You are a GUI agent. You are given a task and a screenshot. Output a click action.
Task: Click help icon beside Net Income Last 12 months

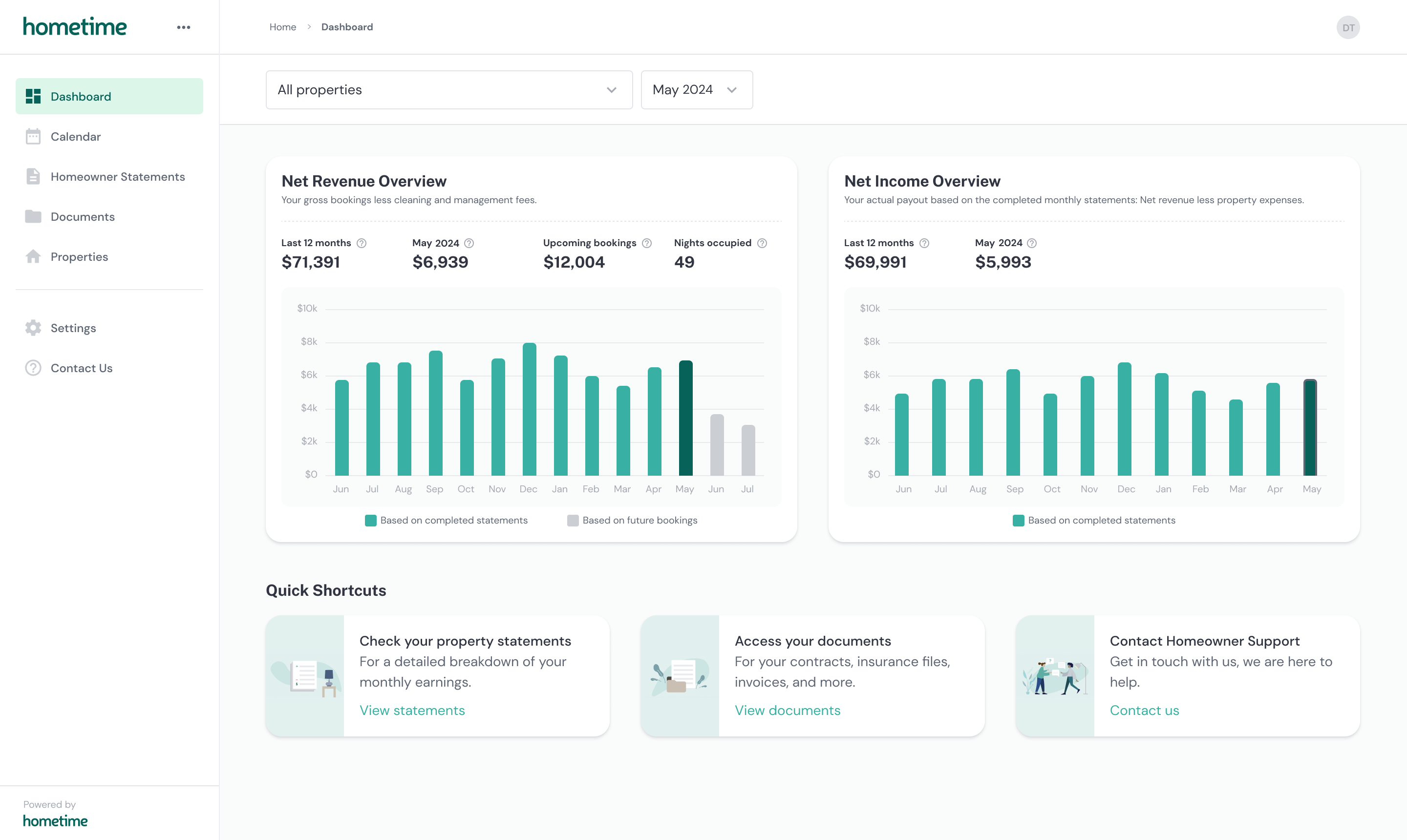click(924, 243)
